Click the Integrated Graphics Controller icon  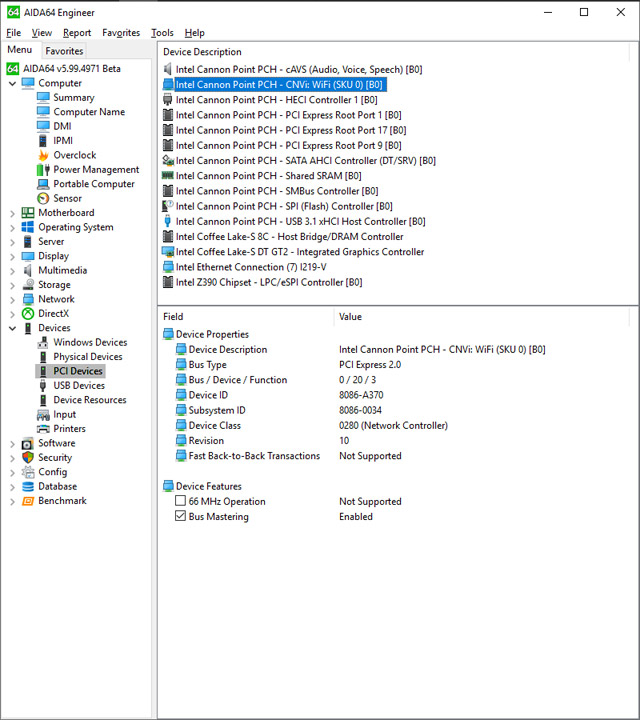point(168,252)
